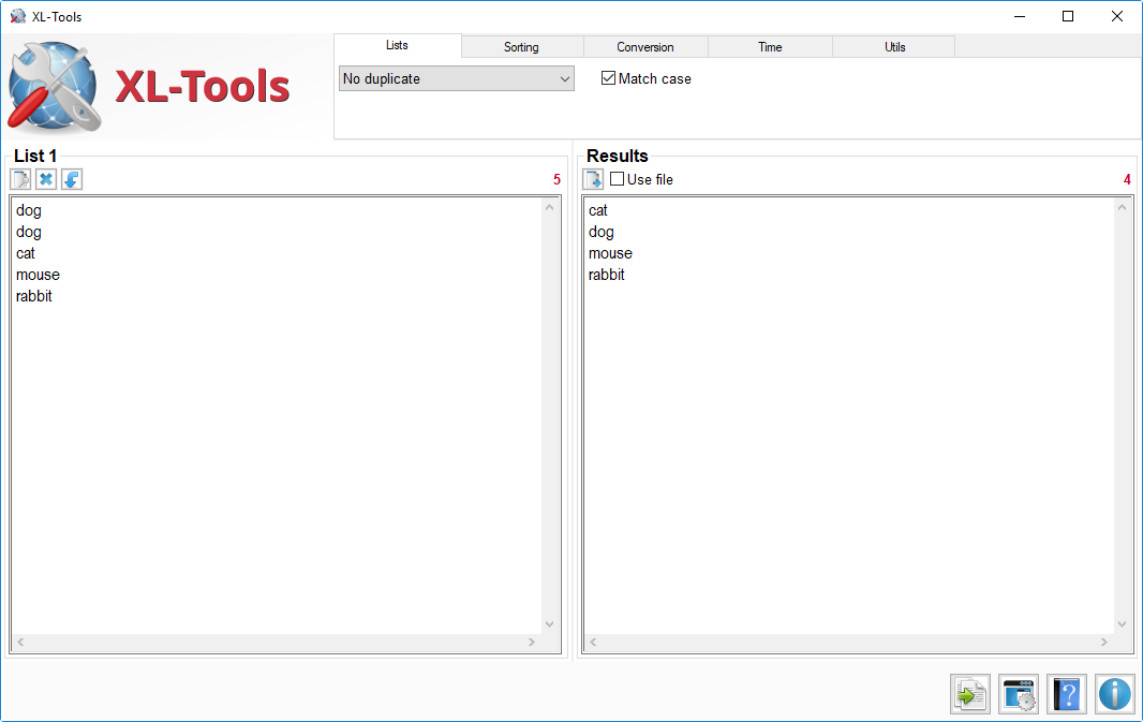Click 'mouse' in Results
Image resolution: width=1143 pixels, height=722 pixels.
pos(610,253)
